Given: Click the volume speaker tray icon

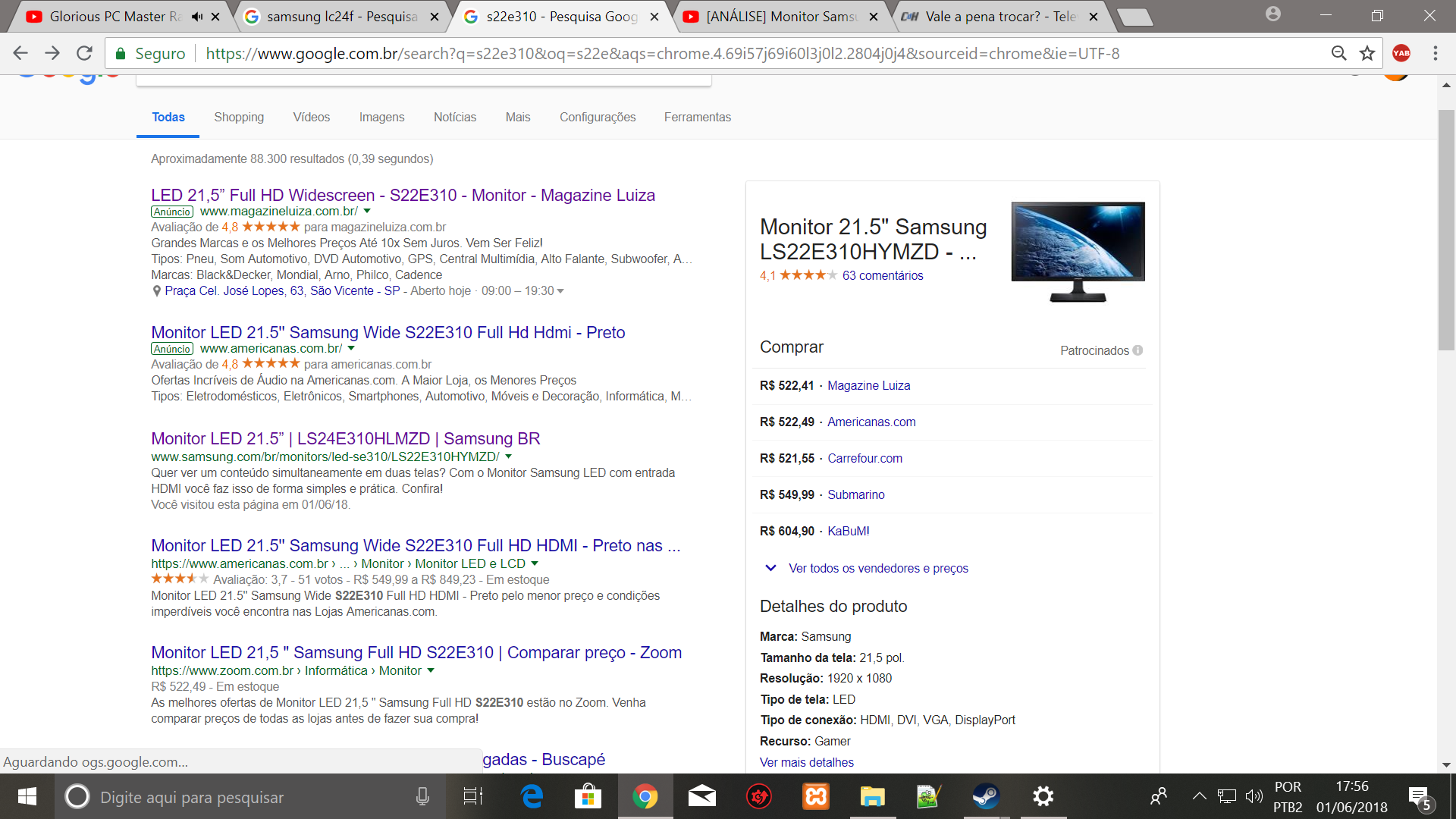Looking at the screenshot, I should tap(1254, 796).
